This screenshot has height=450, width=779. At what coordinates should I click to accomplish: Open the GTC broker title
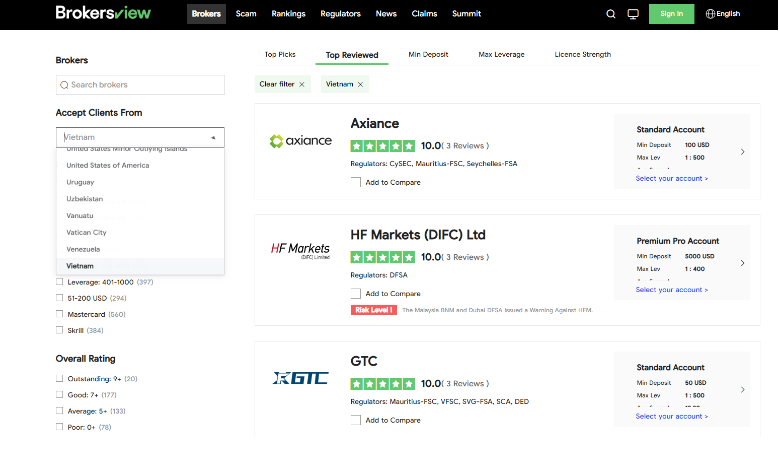coord(364,362)
